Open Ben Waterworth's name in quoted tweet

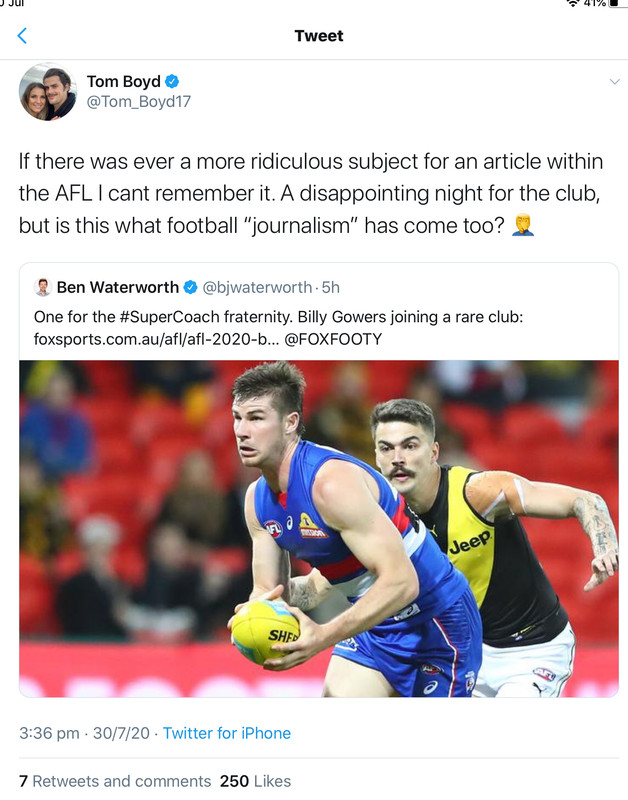click(118, 287)
